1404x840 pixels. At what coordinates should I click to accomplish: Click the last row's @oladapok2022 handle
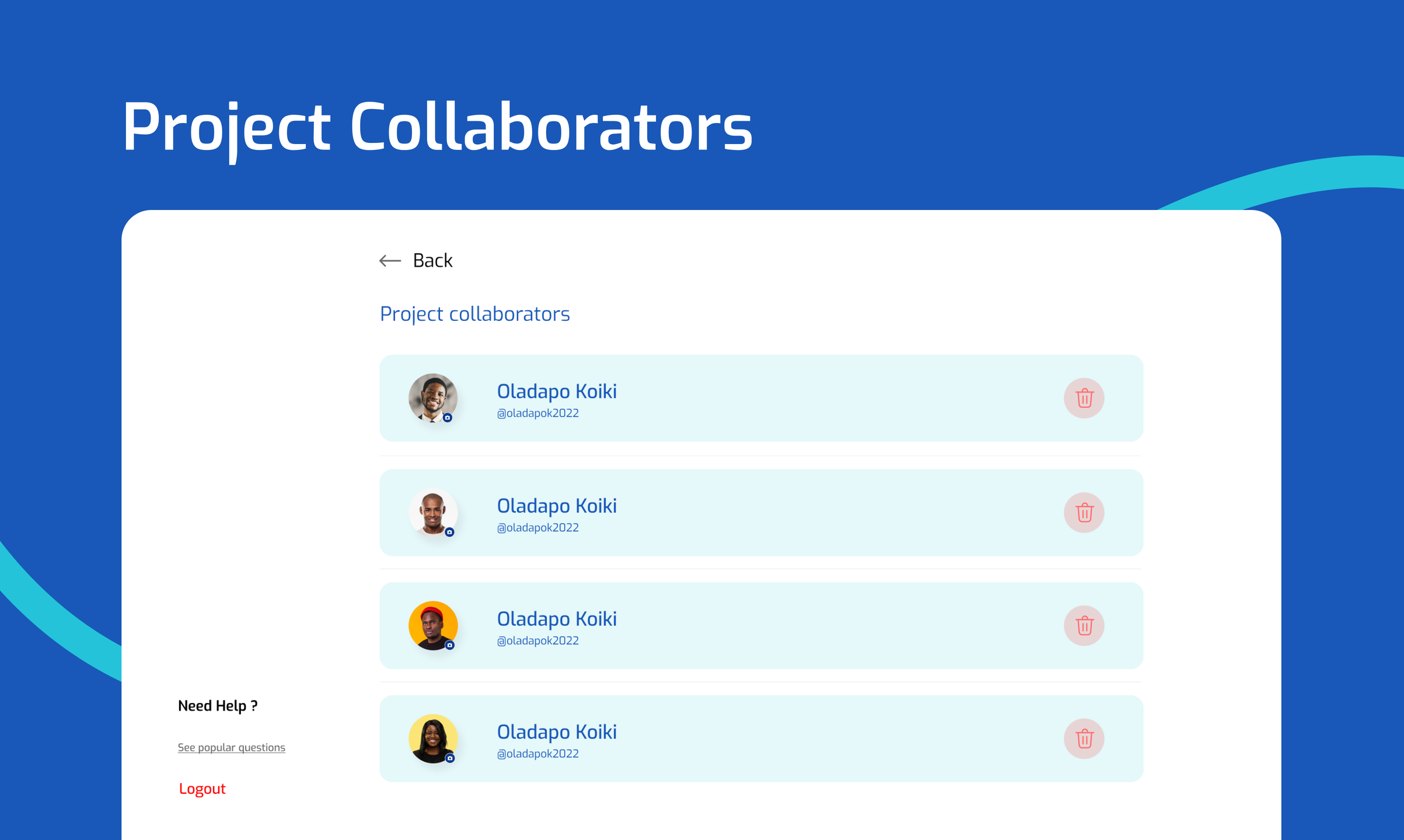pyautogui.click(x=537, y=754)
